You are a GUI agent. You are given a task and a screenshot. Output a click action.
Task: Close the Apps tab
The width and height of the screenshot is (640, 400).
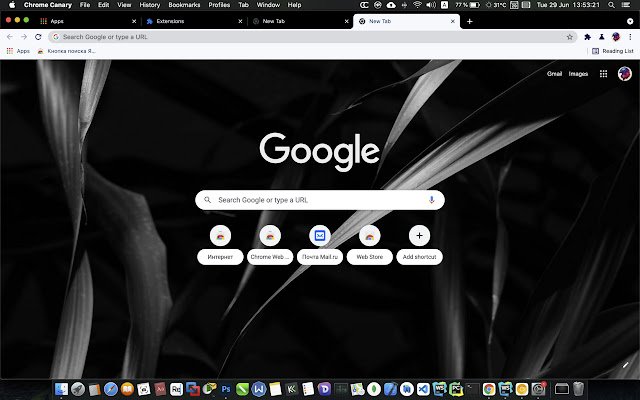click(134, 21)
